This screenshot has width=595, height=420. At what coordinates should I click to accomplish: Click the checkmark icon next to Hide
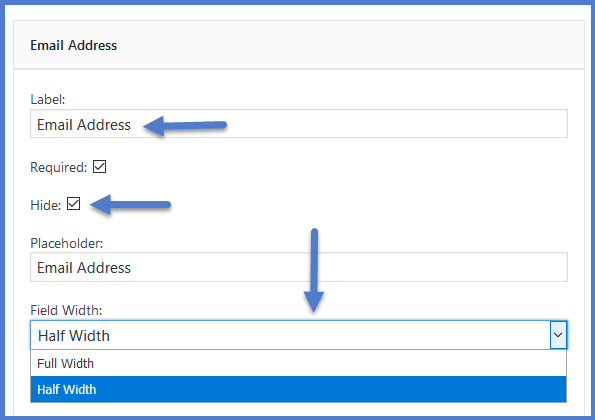click(73, 204)
